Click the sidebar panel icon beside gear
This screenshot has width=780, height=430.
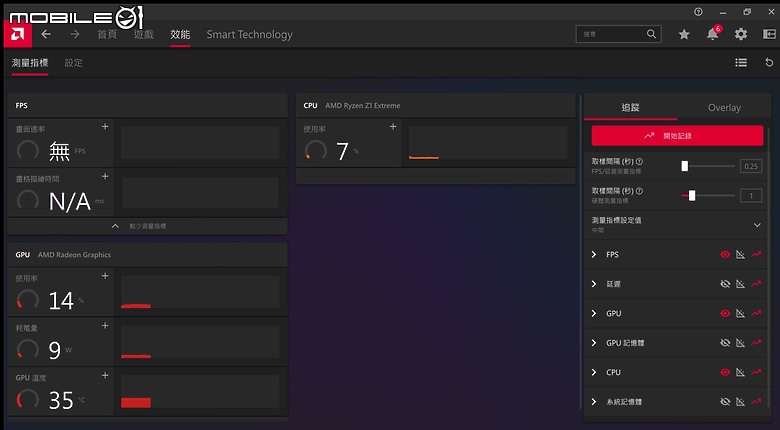769,34
